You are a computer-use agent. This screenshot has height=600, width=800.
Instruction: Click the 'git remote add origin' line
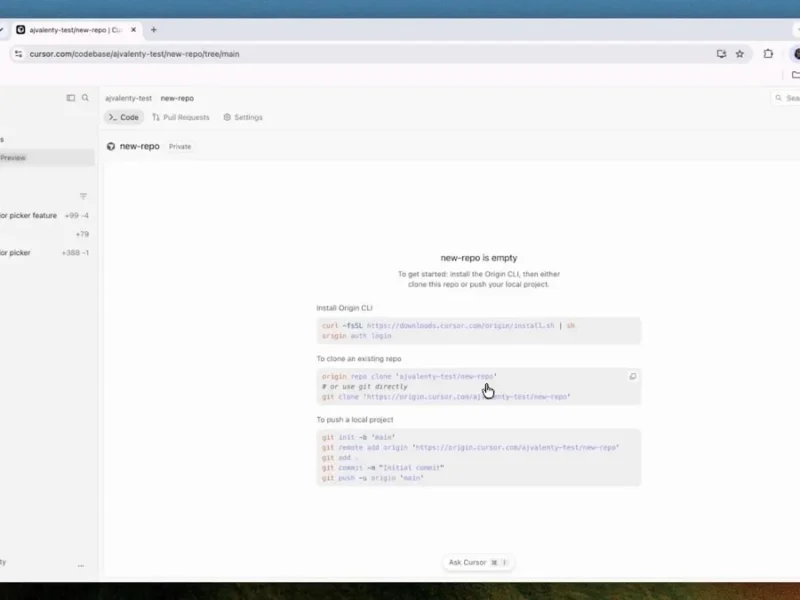pos(470,447)
